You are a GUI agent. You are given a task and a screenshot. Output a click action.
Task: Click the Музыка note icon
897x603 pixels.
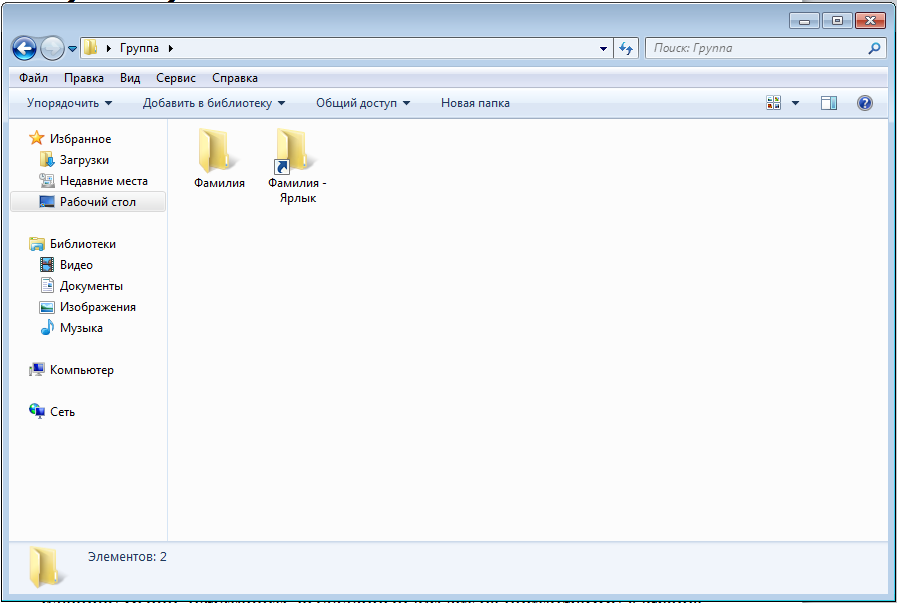point(47,328)
